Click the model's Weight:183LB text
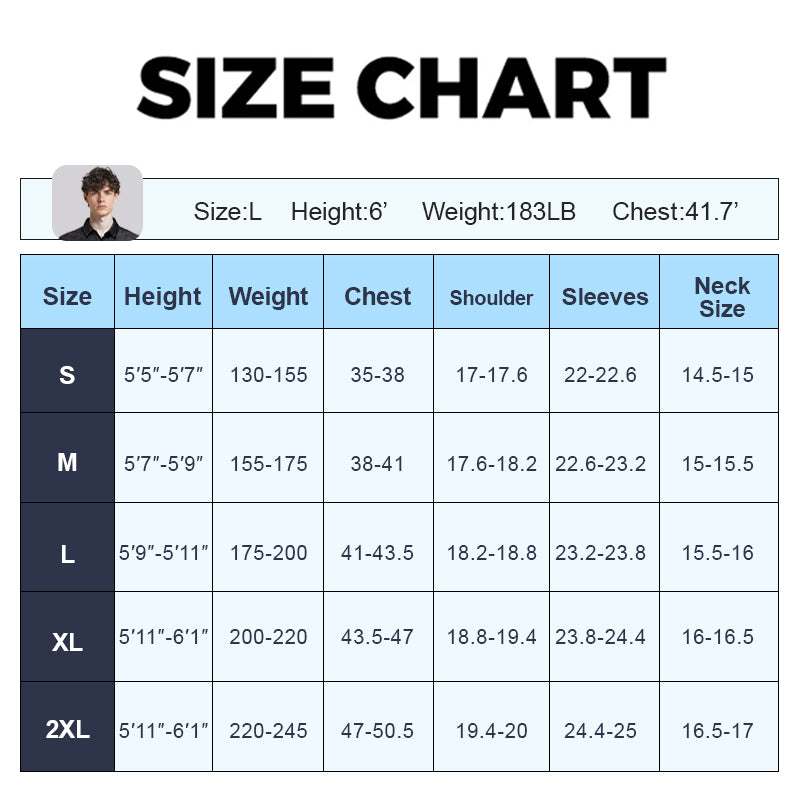This screenshot has width=800, height=800. pyautogui.click(x=498, y=212)
